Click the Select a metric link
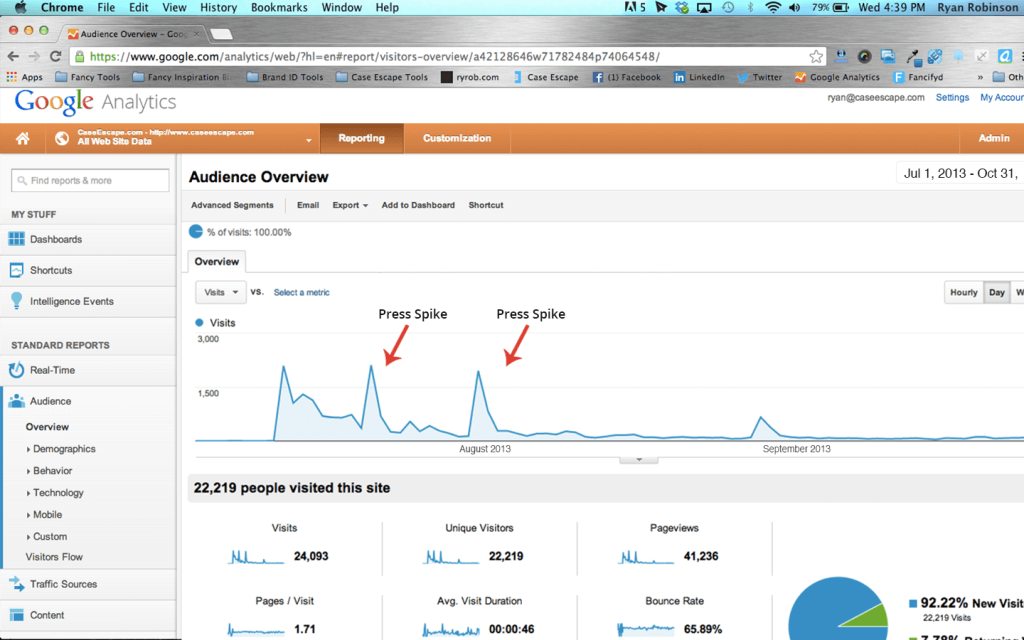 [301, 293]
